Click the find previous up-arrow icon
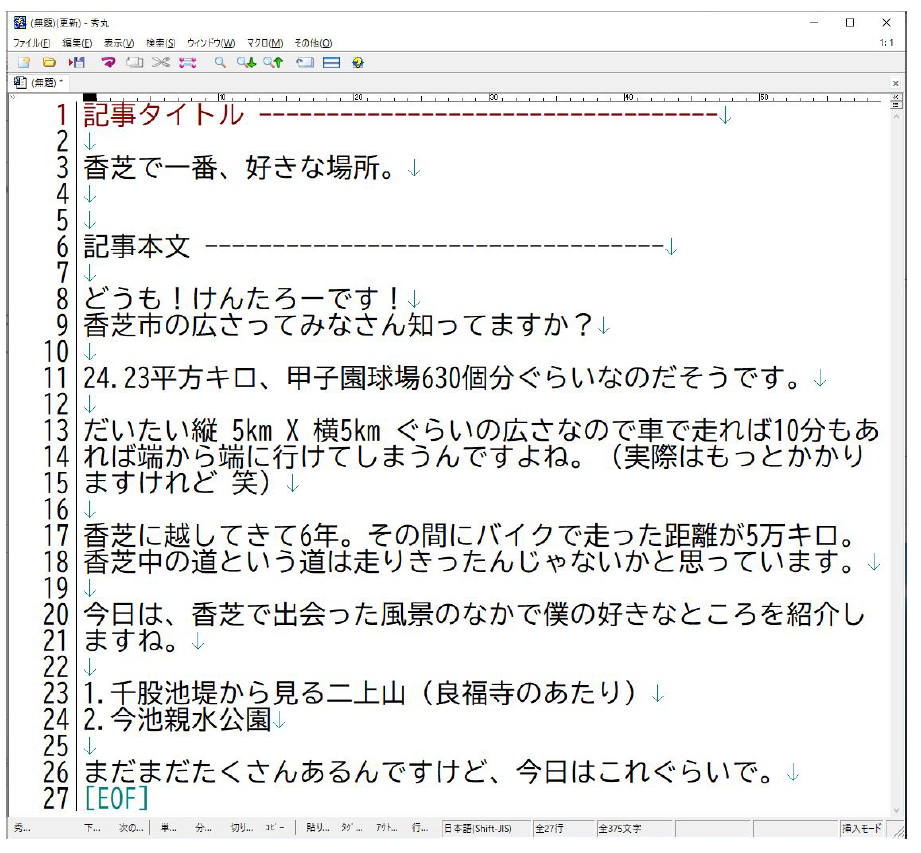921x853 pixels. click(x=273, y=62)
